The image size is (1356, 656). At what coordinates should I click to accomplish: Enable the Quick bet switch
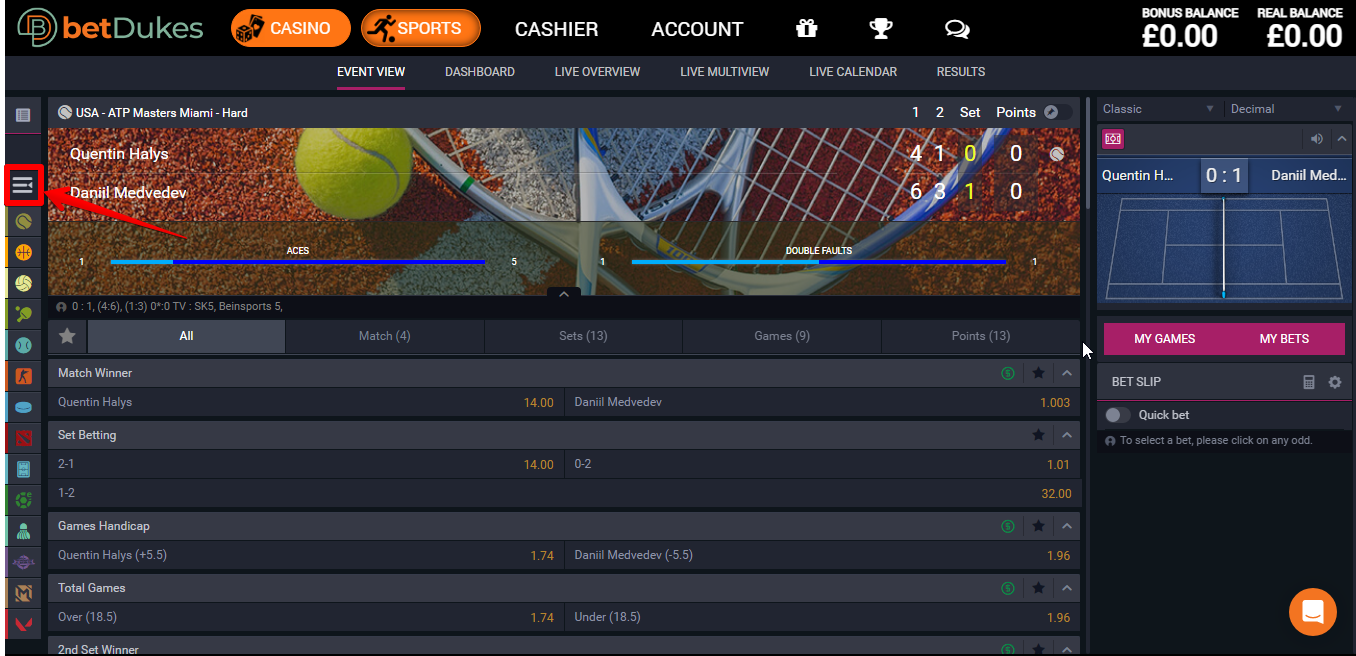1118,415
